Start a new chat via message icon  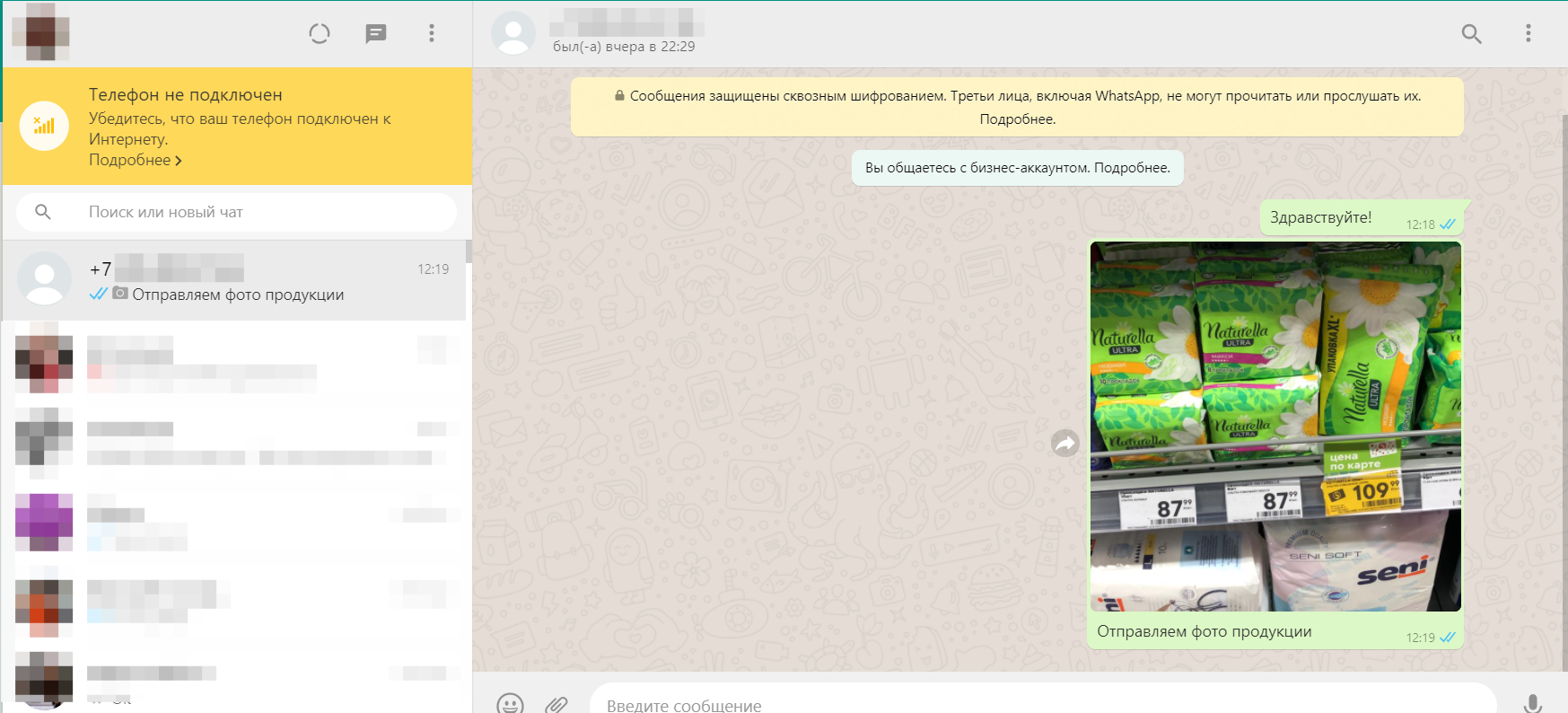(376, 34)
